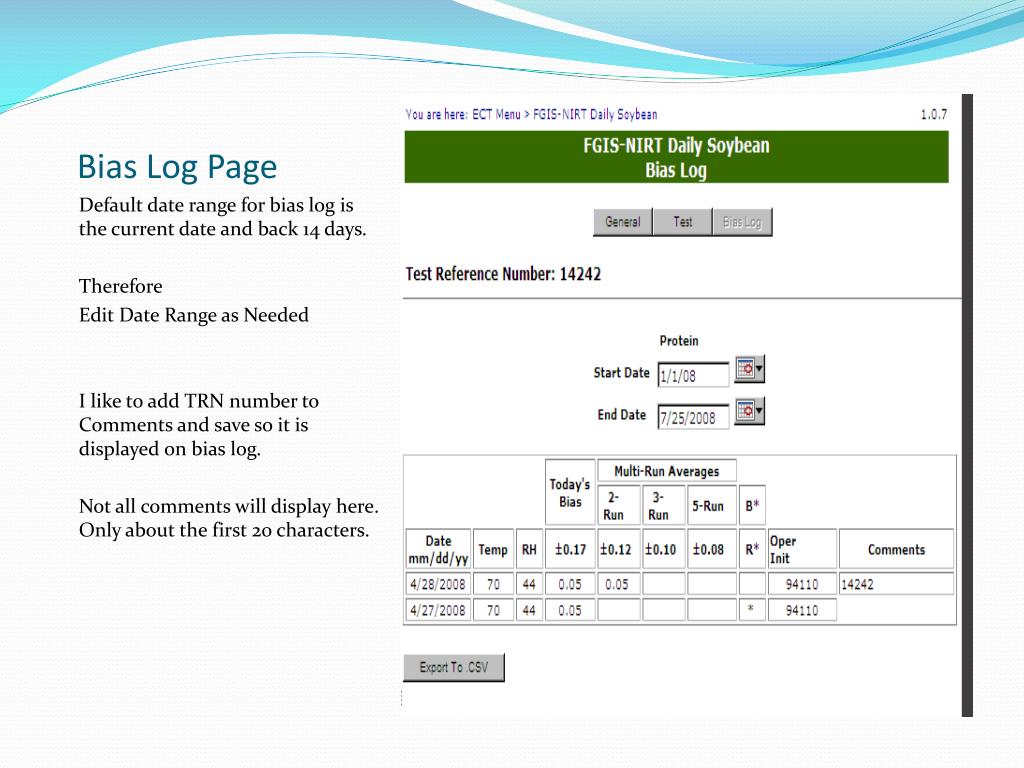Click the Start Date field showing 1/1/08
This screenshot has width=1024, height=768.
point(693,376)
